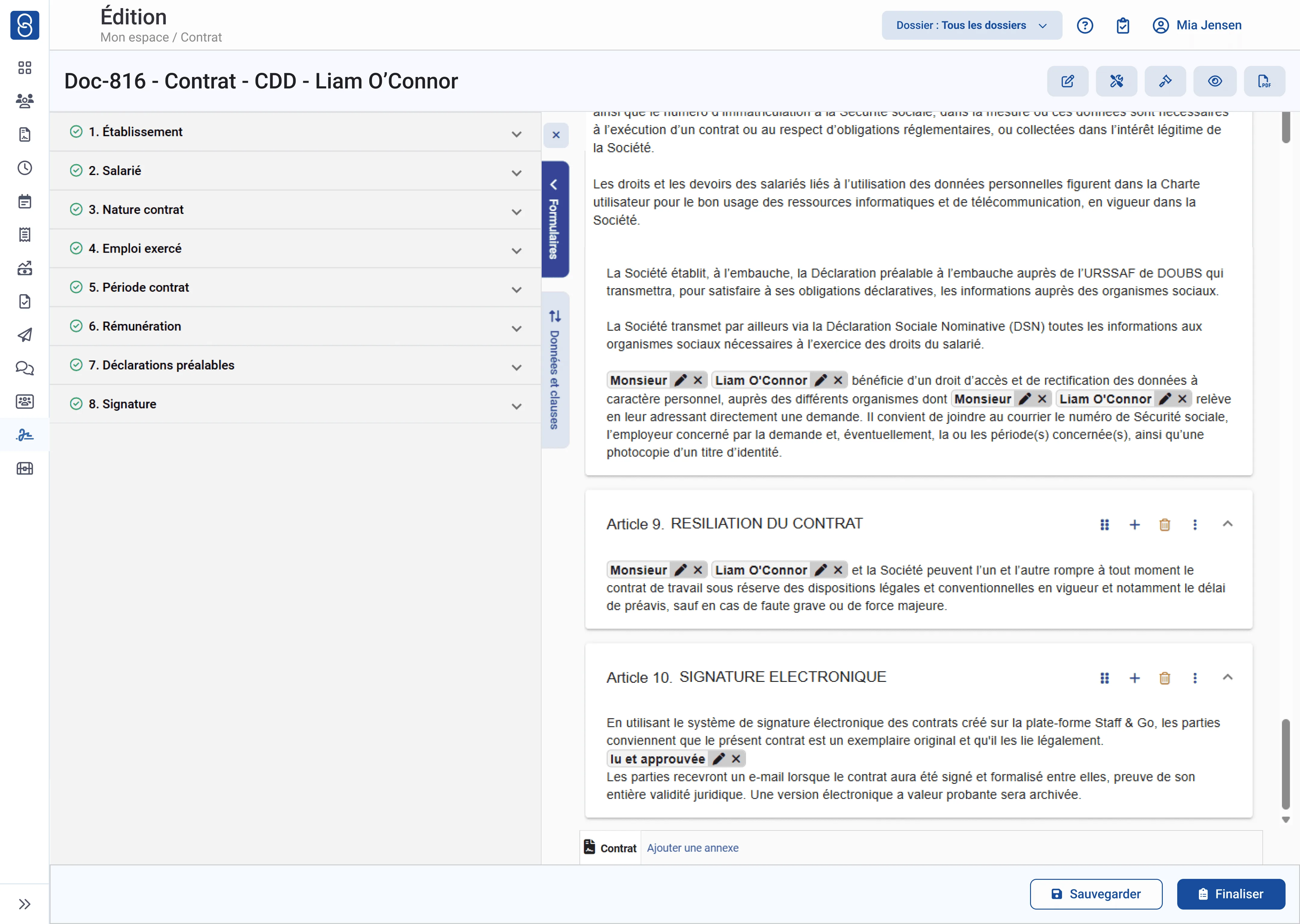Switch to the Formulaires vertical tab

coord(555,220)
